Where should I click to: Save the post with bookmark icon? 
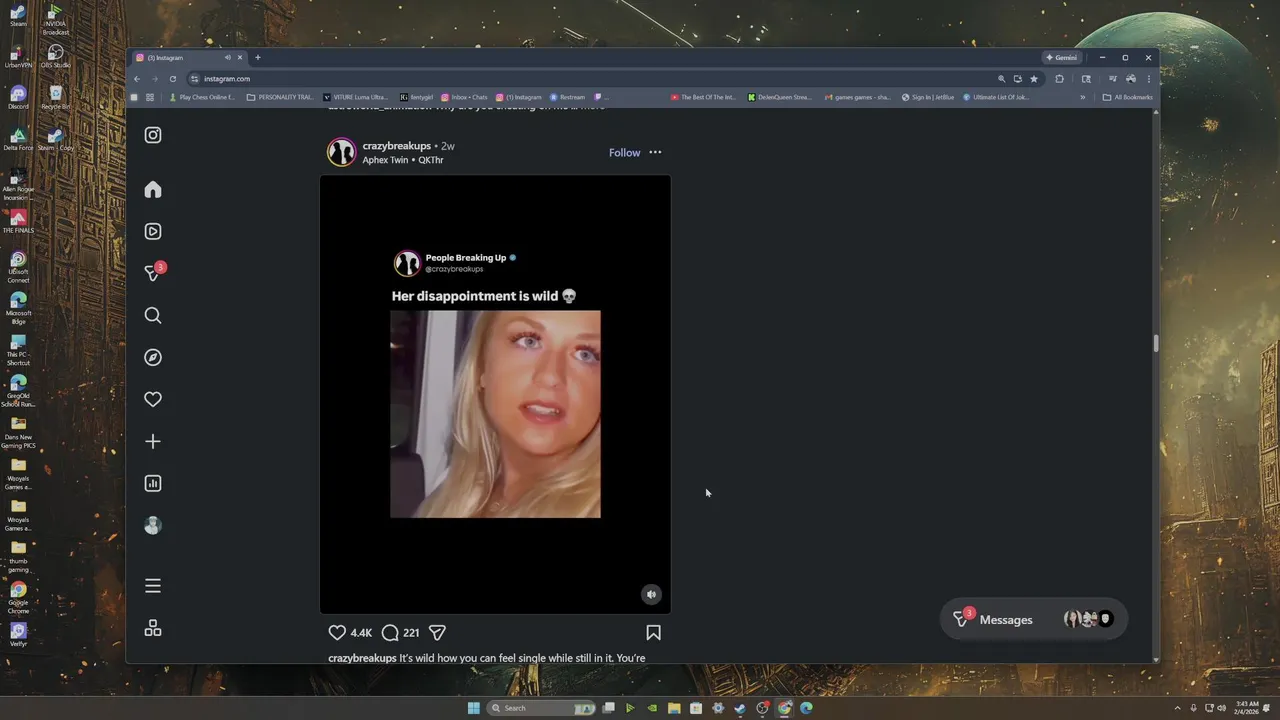pyautogui.click(x=653, y=632)
